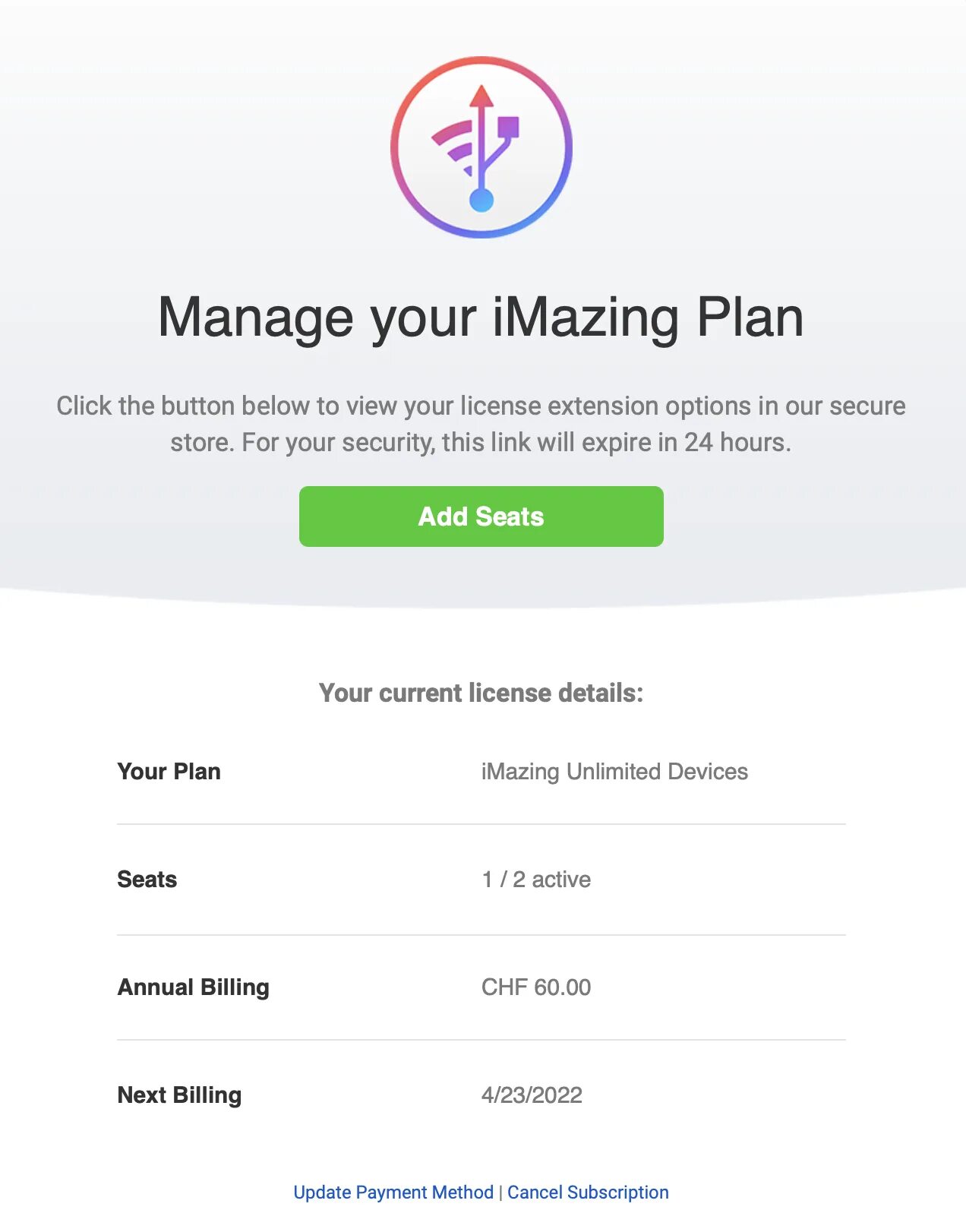Select the Annual Billing label

tap(193, 987)
